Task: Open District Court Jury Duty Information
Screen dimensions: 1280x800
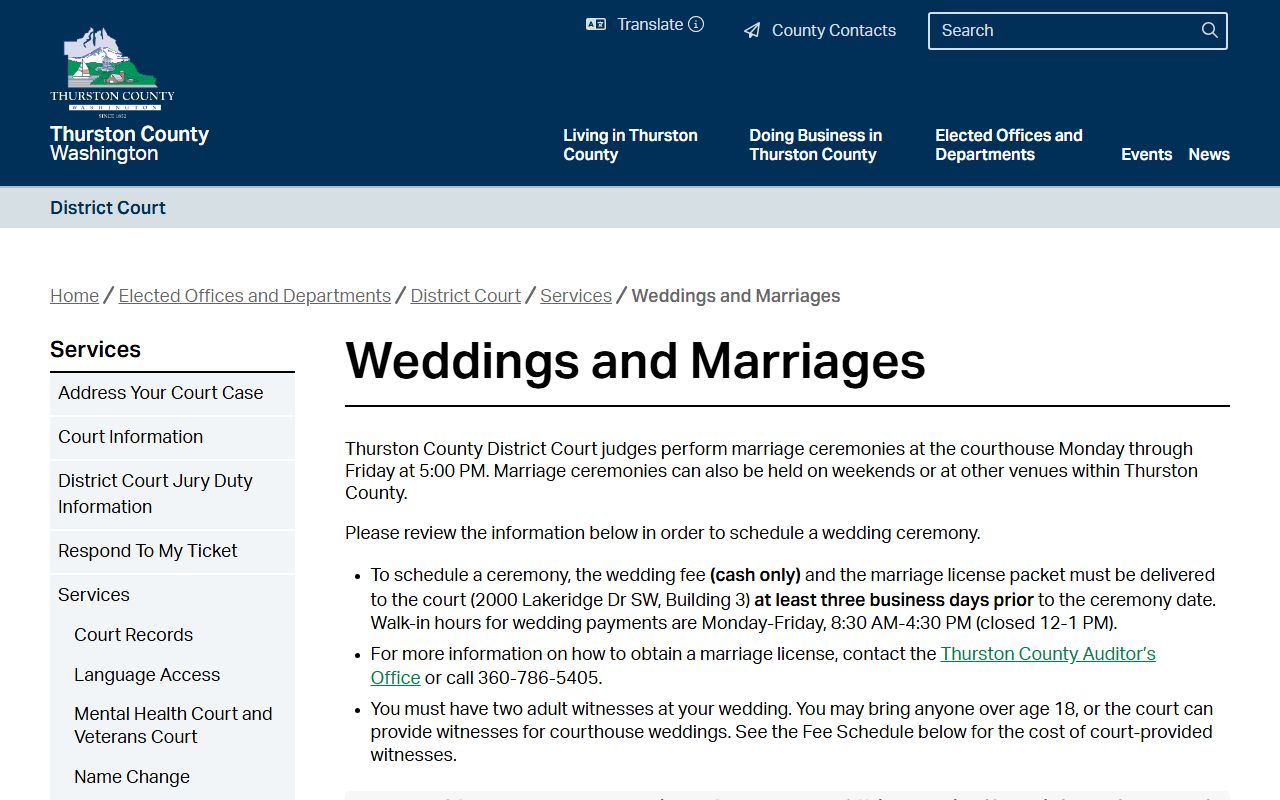Action: click(x=172, y=494)
